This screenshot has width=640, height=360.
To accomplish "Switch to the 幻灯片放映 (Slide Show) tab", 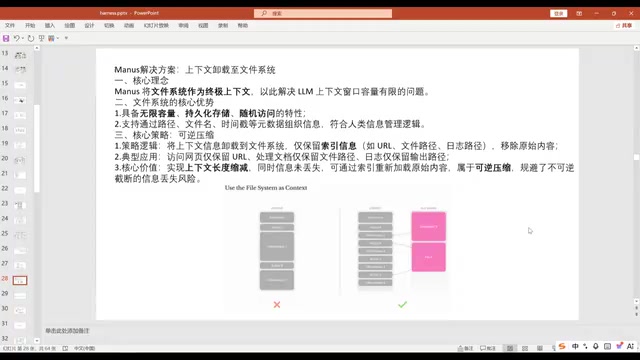I will coord(156,25).
